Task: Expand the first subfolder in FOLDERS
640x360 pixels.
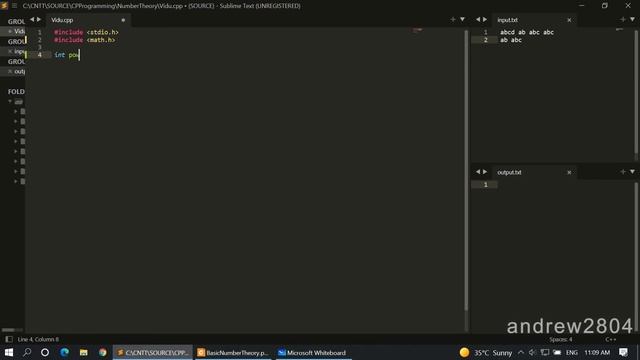Action: (16, 111)
